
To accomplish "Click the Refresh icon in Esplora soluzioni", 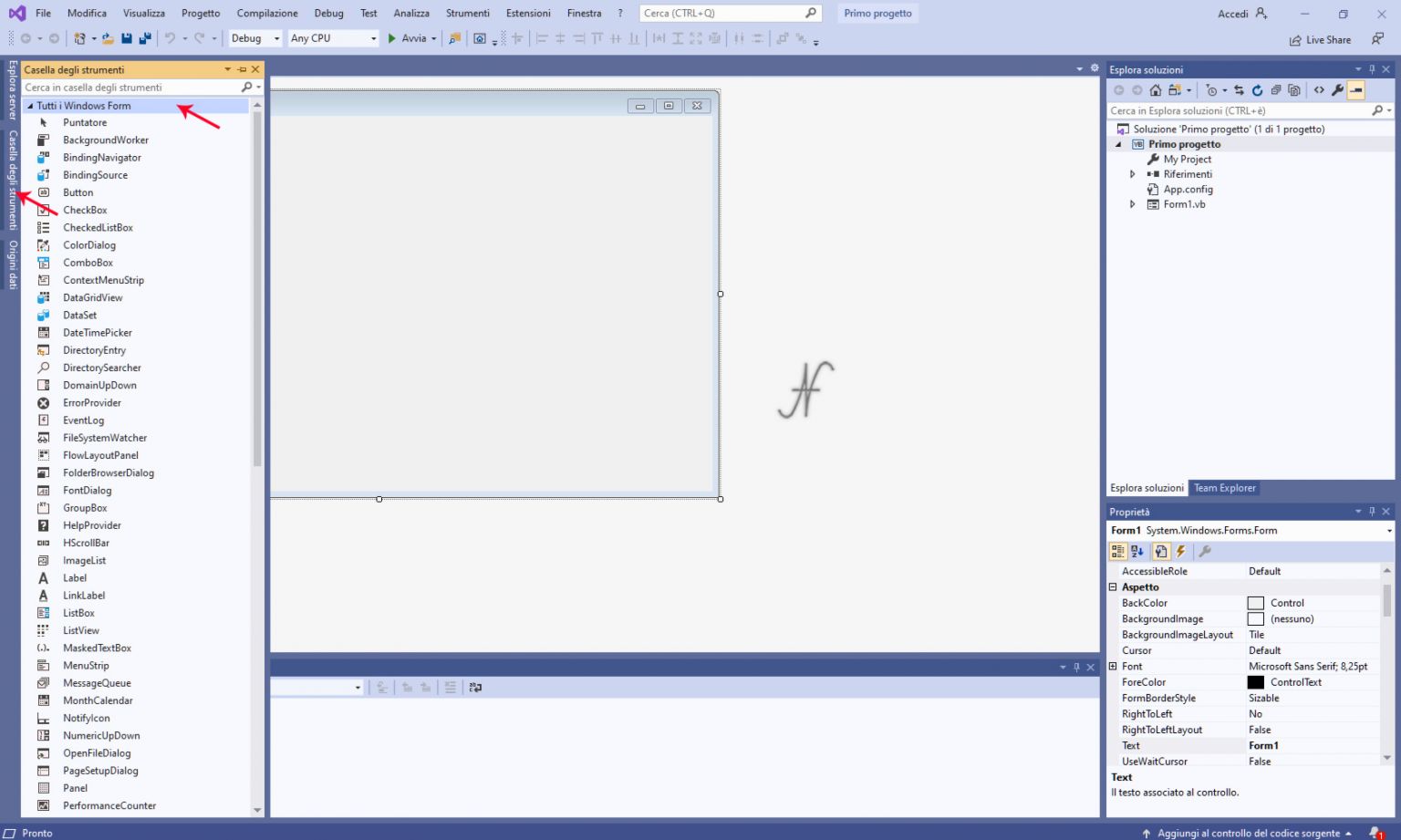I will tap(1257, 89).
